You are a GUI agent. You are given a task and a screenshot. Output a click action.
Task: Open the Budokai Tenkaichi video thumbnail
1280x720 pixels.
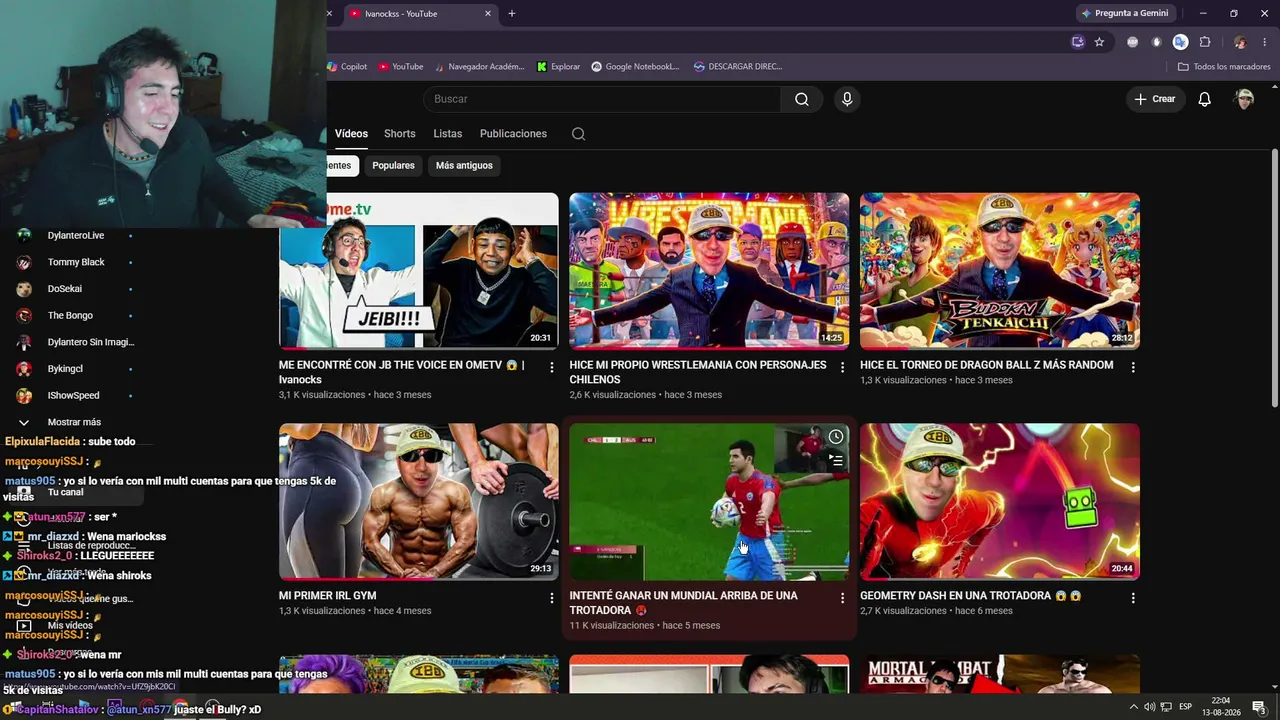(1000, 270)
